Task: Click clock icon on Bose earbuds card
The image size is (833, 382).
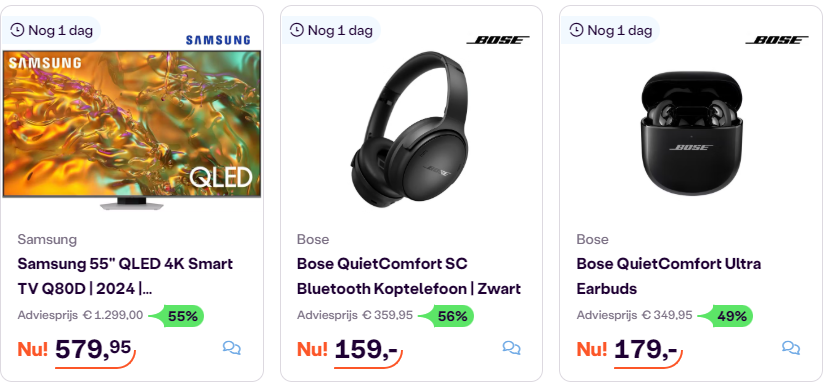Action: tap(576, 30)
